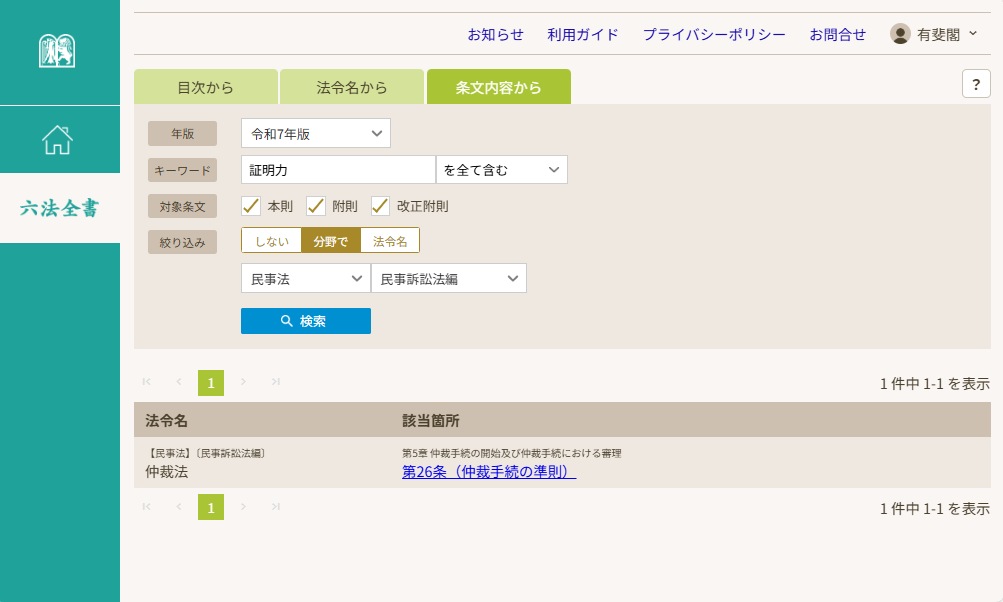This screenshot has height=602, width=1003.
Task: Select the 条文内容から tab
Action: click(498, 87)
